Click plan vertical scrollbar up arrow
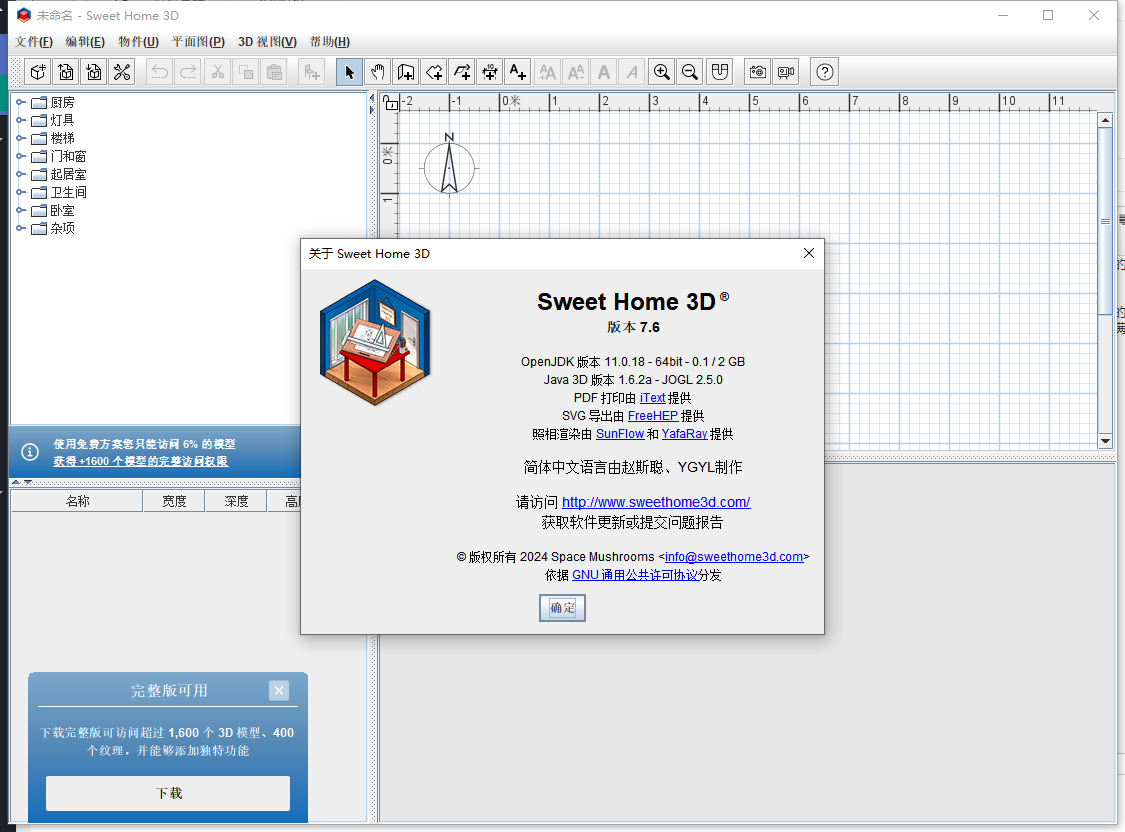 coord(1106,120)
